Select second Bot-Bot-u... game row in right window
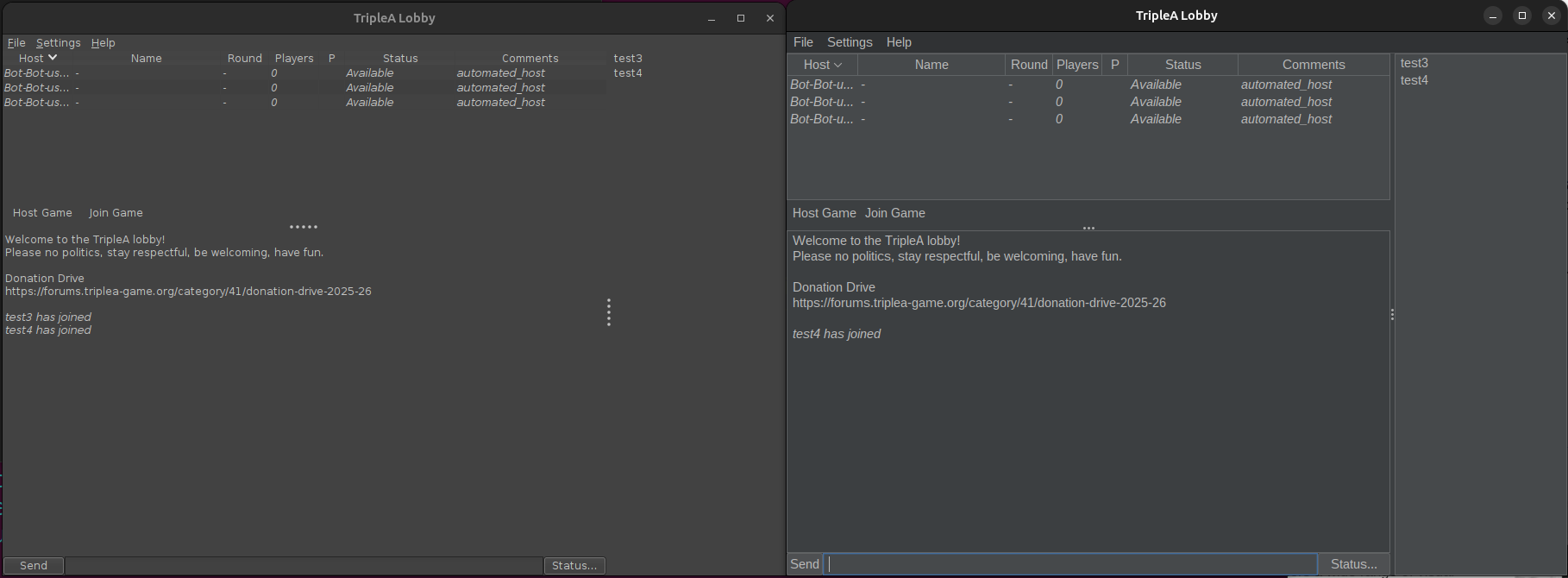 (1088, 102)
